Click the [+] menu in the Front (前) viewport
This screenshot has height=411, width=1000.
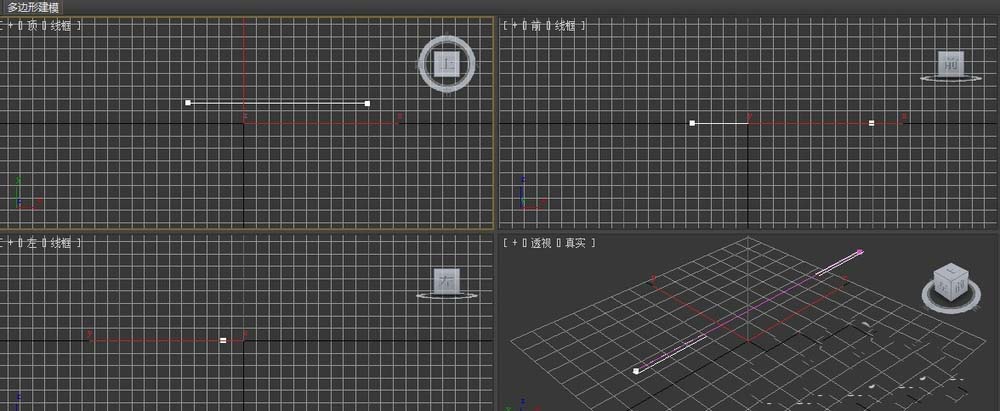(x=515, y=26)
